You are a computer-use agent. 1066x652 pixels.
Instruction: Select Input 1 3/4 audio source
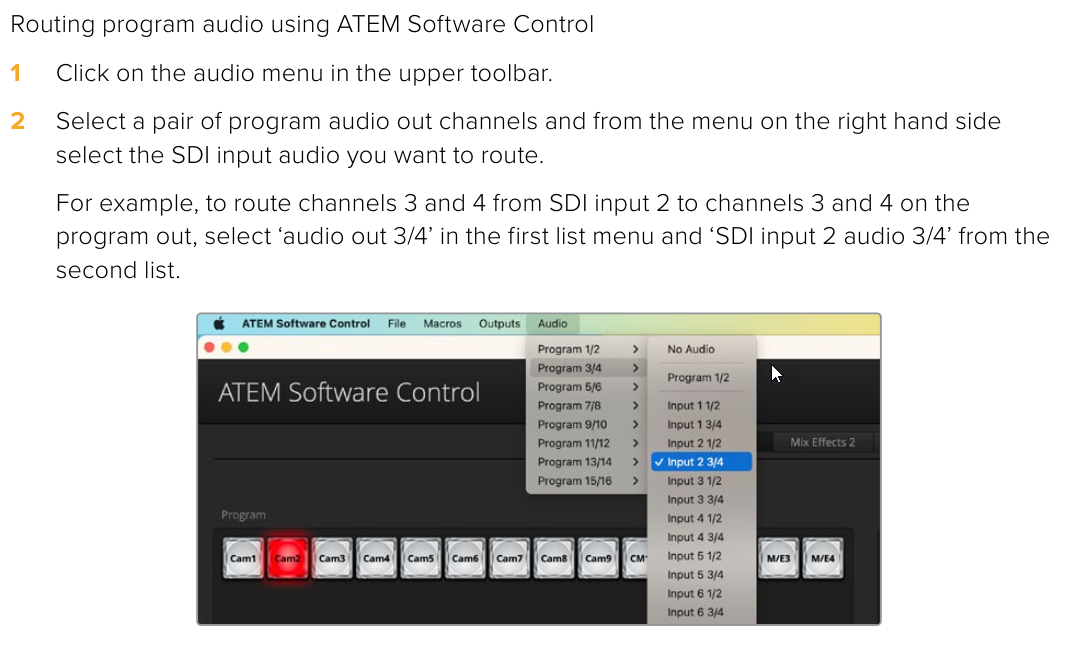point(702,424)
